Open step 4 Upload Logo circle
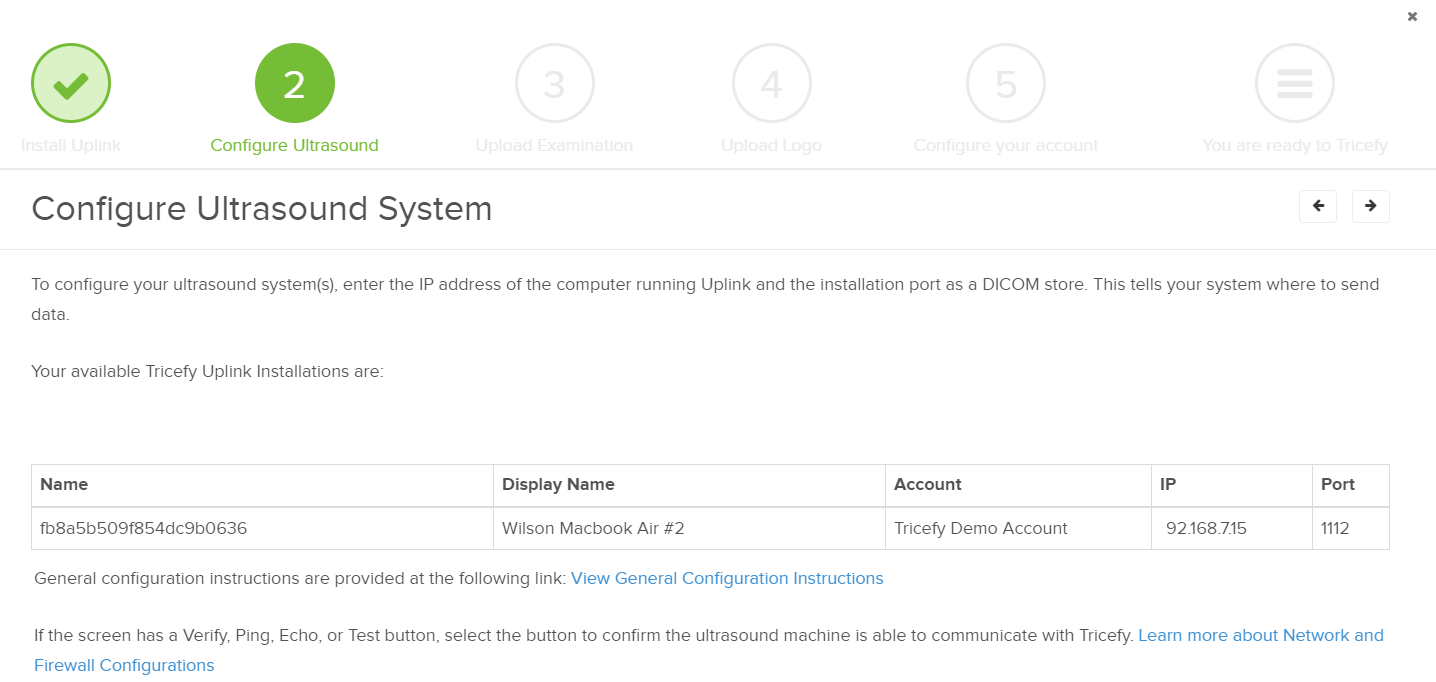1436x682 pixels. pos(772,84)
